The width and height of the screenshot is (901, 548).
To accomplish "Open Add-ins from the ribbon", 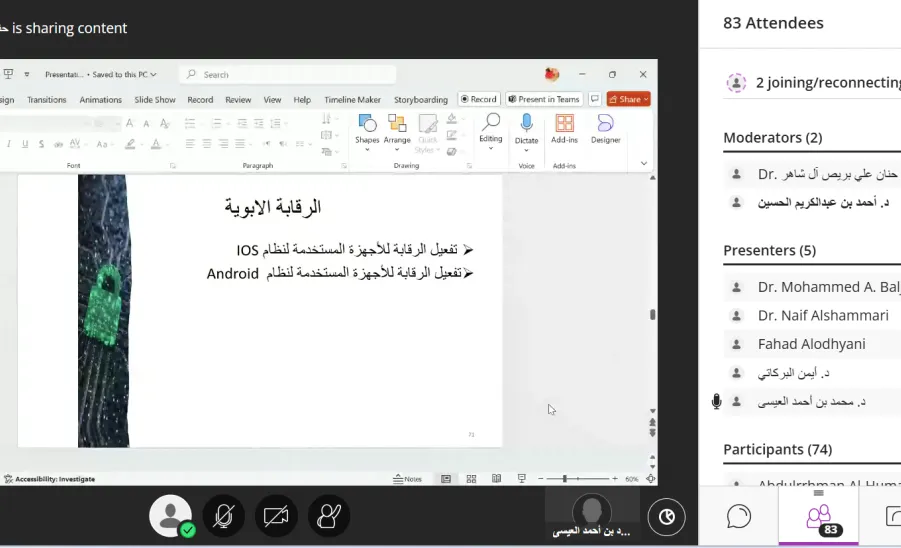I will (564, 129).
